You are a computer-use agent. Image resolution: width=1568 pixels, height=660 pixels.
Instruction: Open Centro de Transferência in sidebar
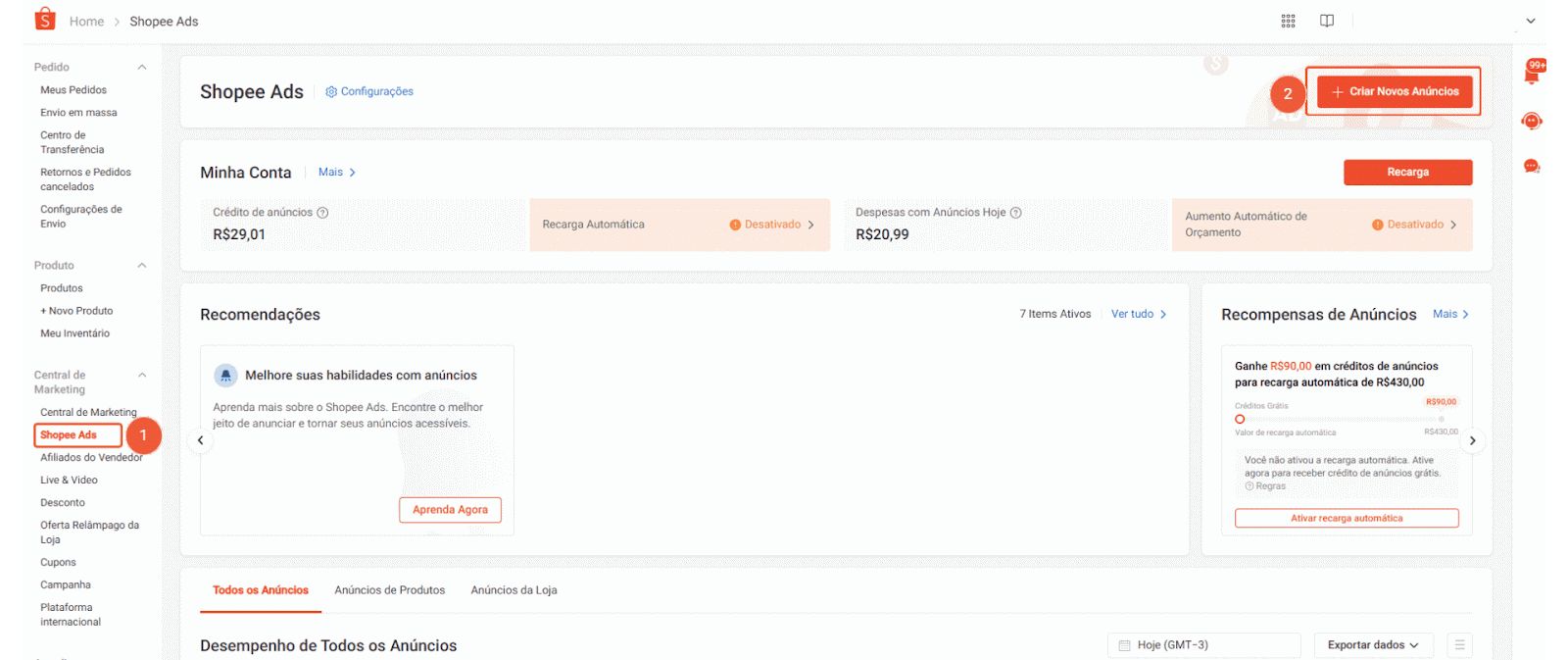72,142
